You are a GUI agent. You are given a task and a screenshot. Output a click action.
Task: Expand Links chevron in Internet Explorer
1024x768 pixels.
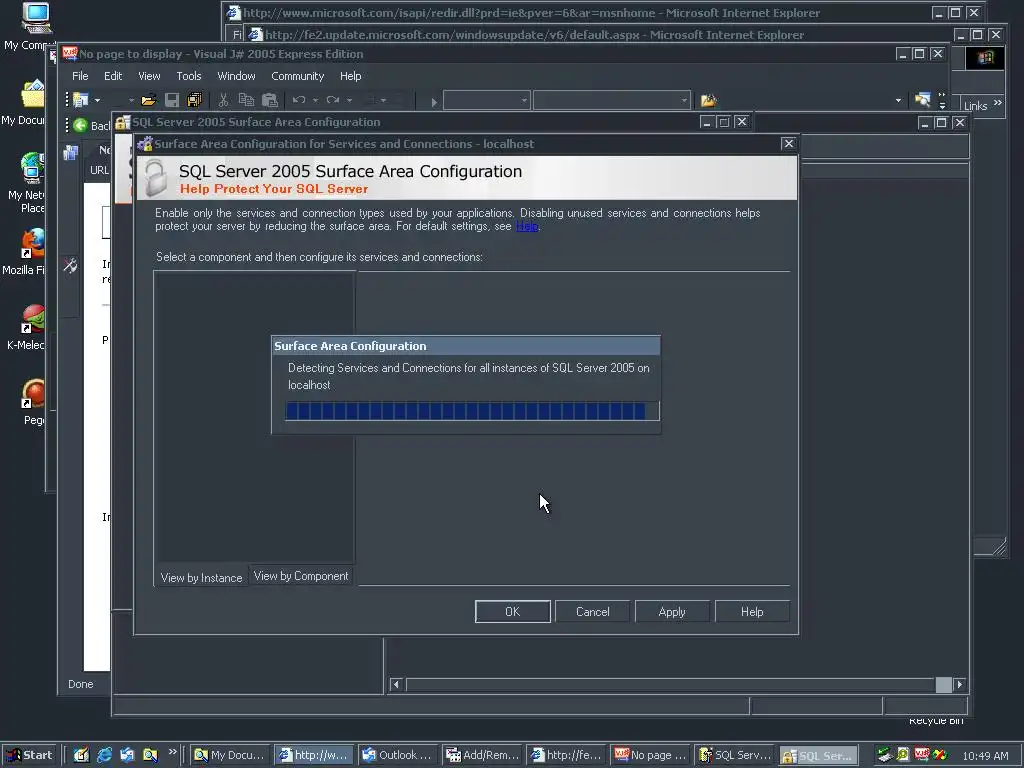point(998,103)
